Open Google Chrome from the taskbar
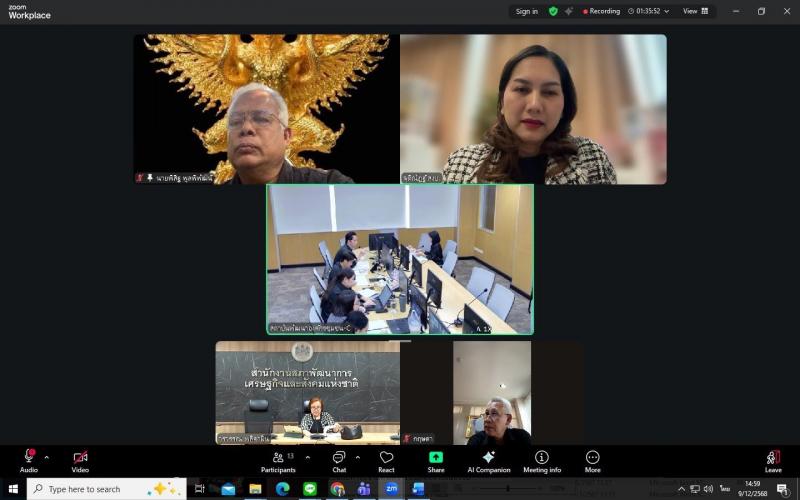The image size is (800, 500). (337, 489)
